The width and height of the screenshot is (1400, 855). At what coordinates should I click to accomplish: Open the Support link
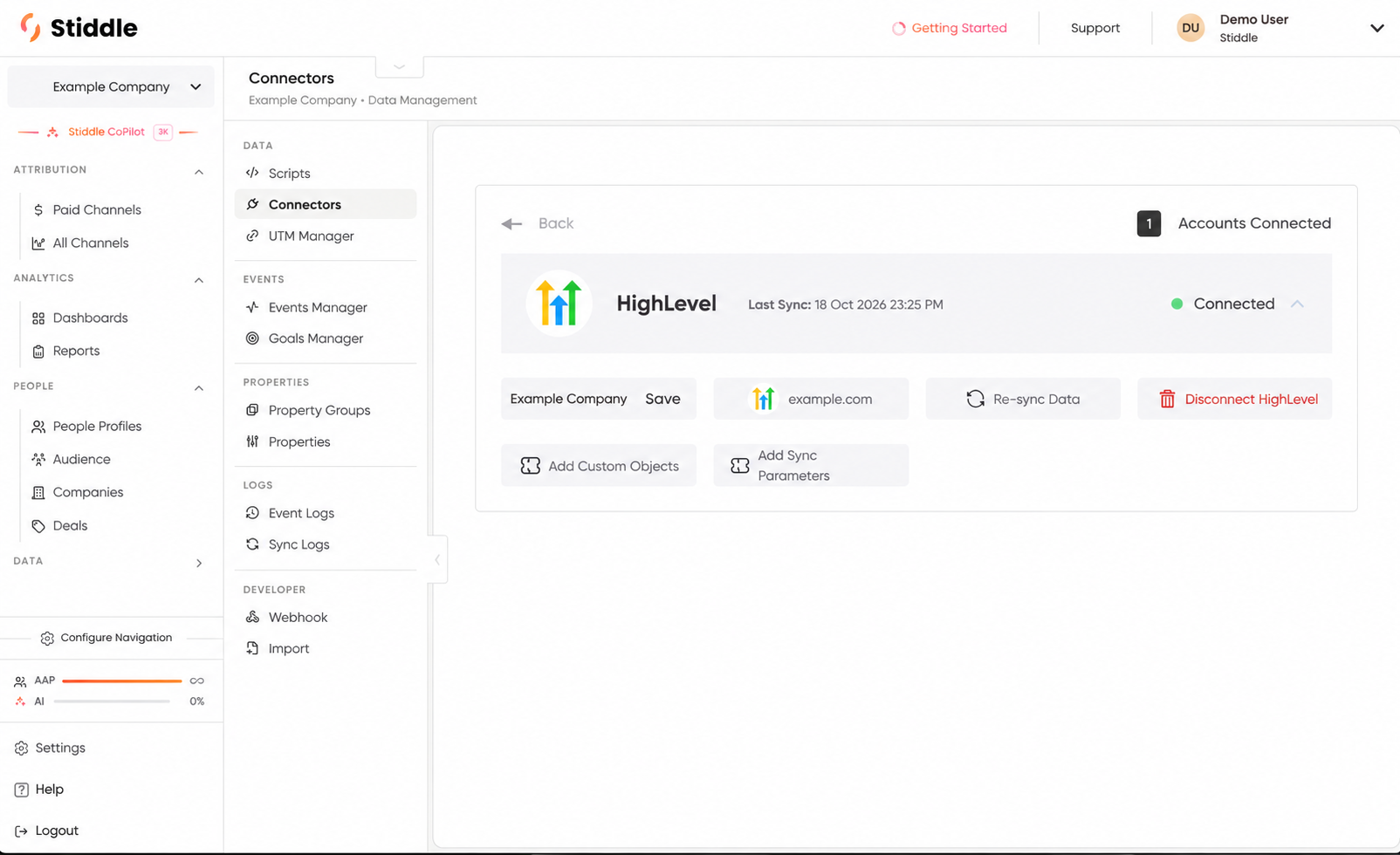pos(1095,28)
